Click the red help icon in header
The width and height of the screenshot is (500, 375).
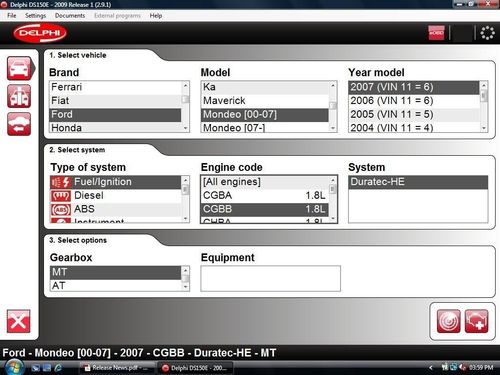click(x=436, y=33)
